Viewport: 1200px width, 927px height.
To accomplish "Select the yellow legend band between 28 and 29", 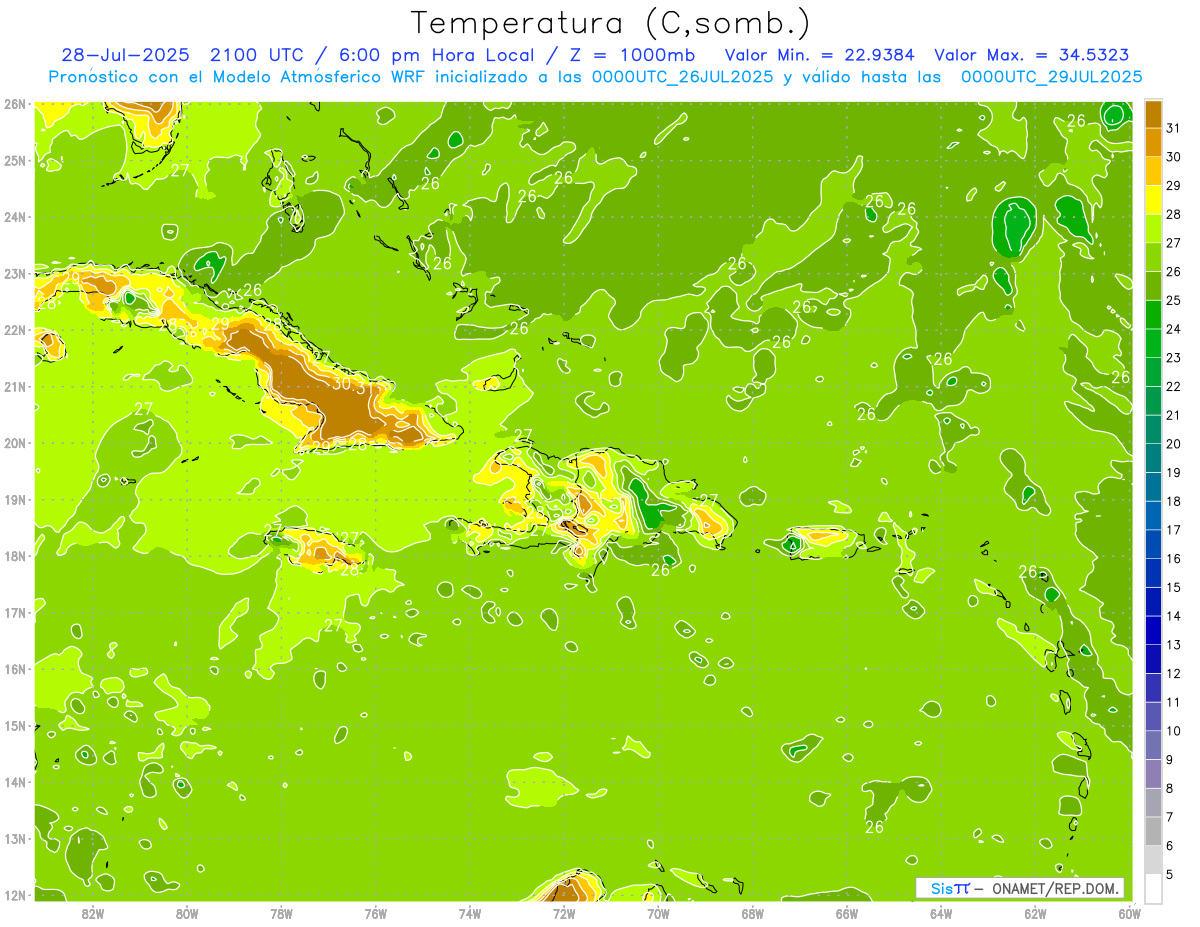I will (x=1153, y=200).
